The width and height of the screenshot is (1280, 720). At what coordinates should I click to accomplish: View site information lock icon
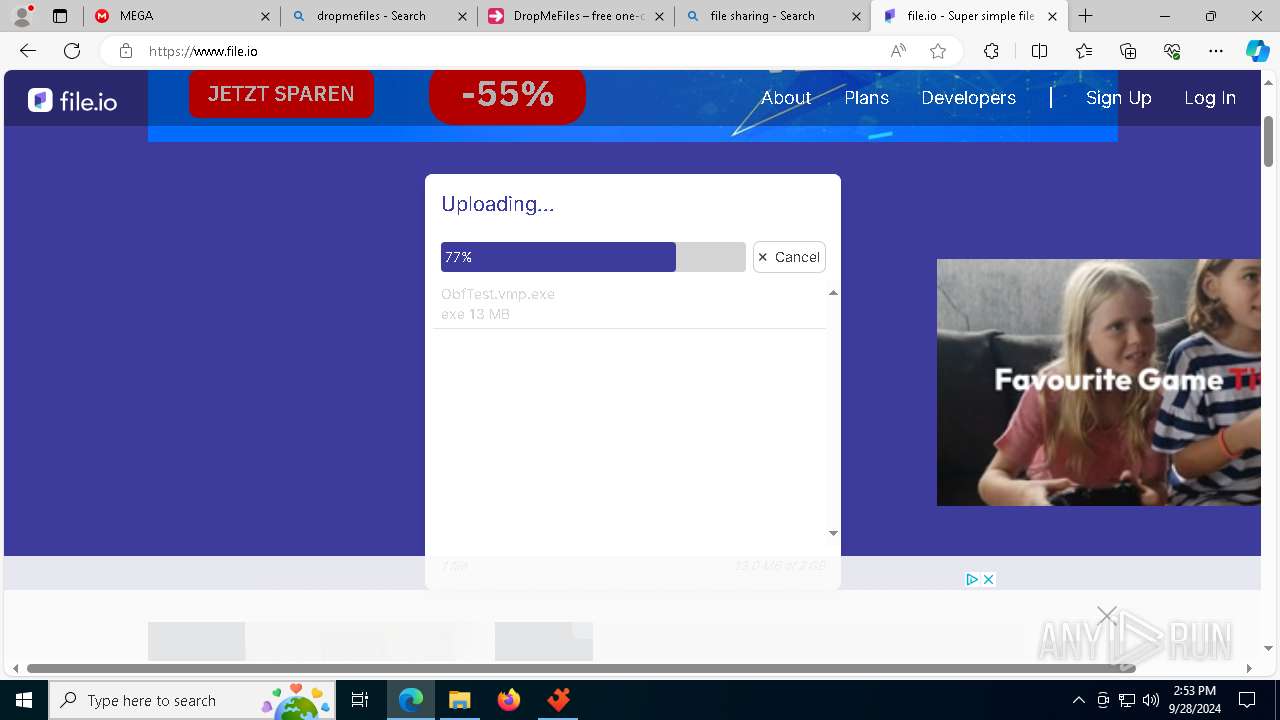[125, 51]
